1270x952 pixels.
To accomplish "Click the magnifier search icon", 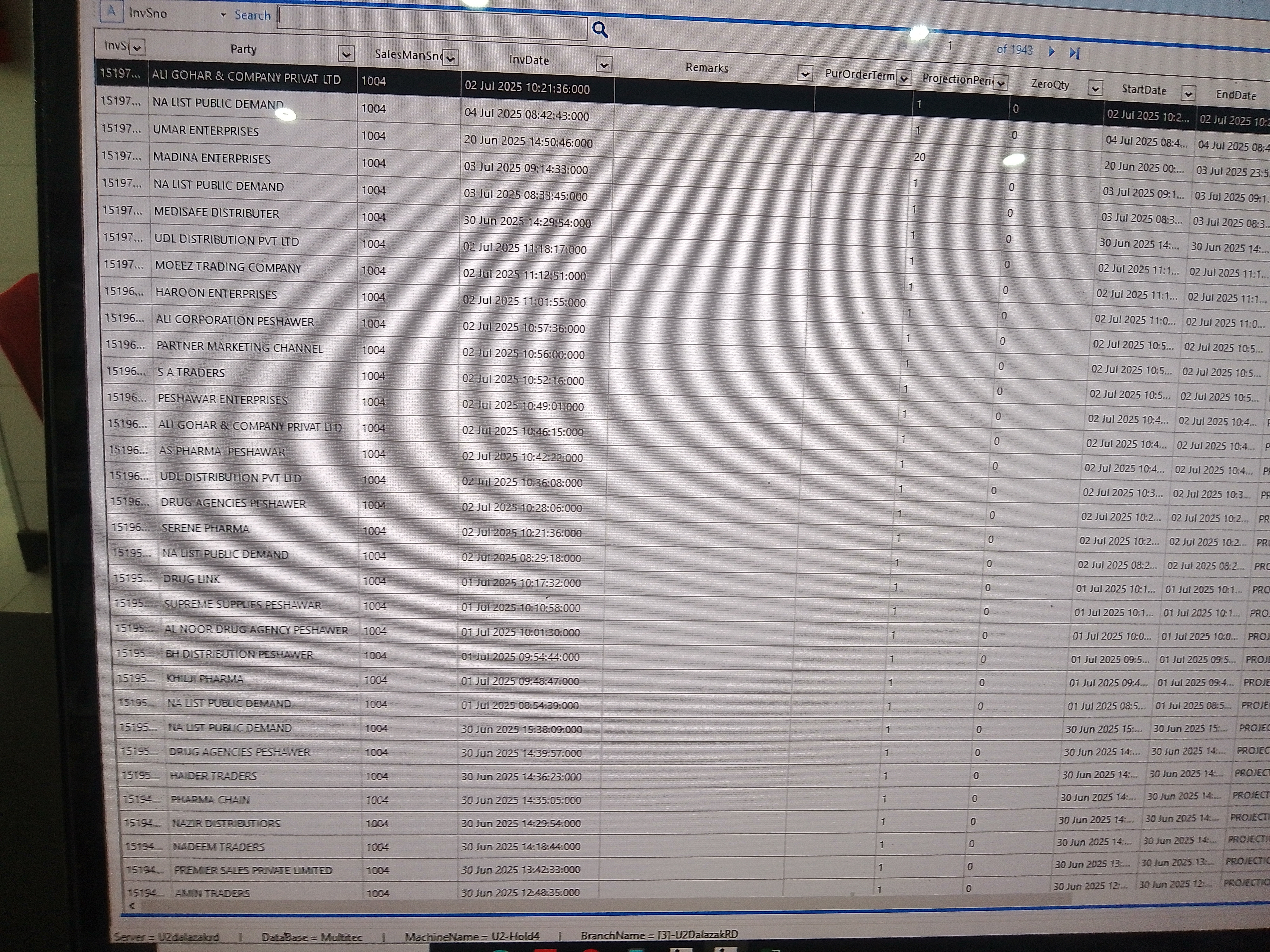I will (x=599, y=29).
